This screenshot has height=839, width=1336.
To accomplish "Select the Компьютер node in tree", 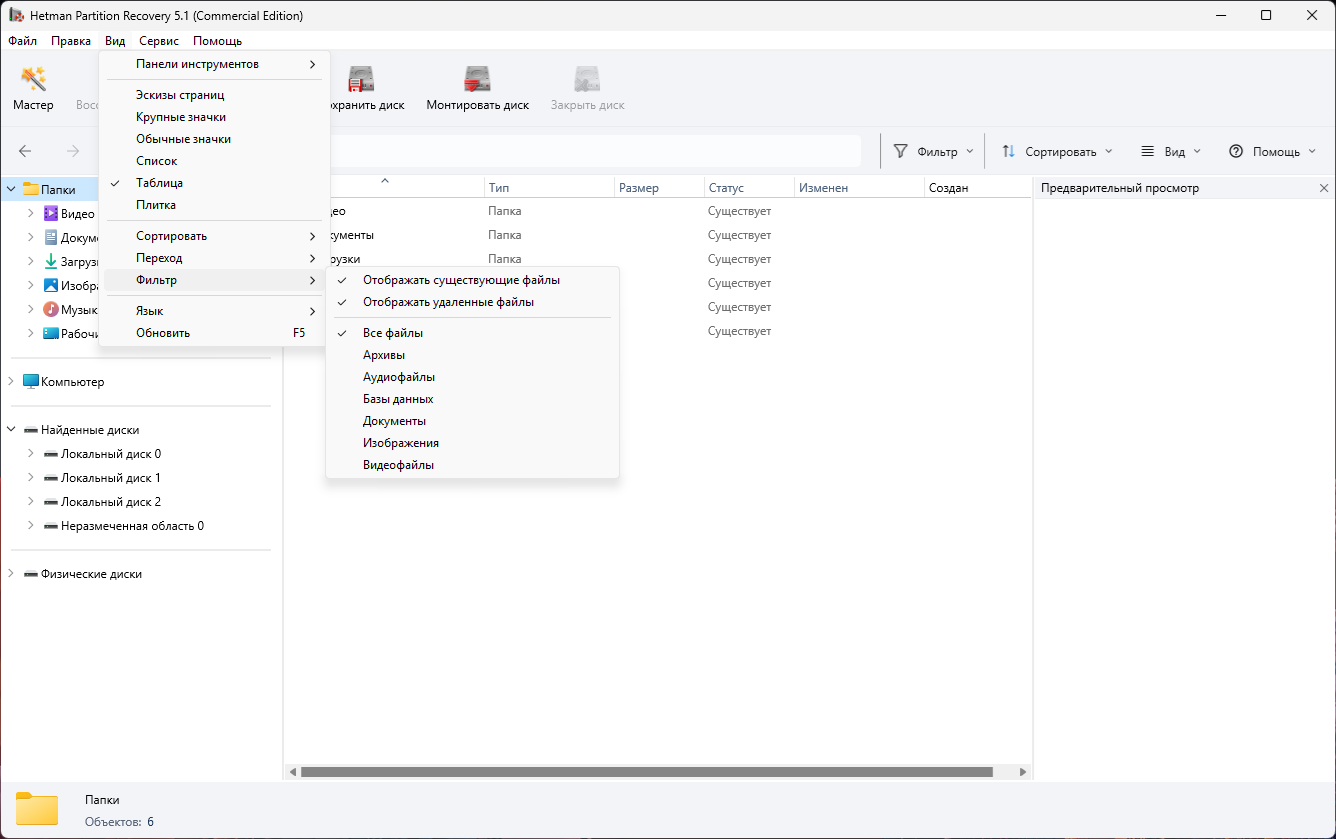I will pyautogui.click(x=63, y=381).
